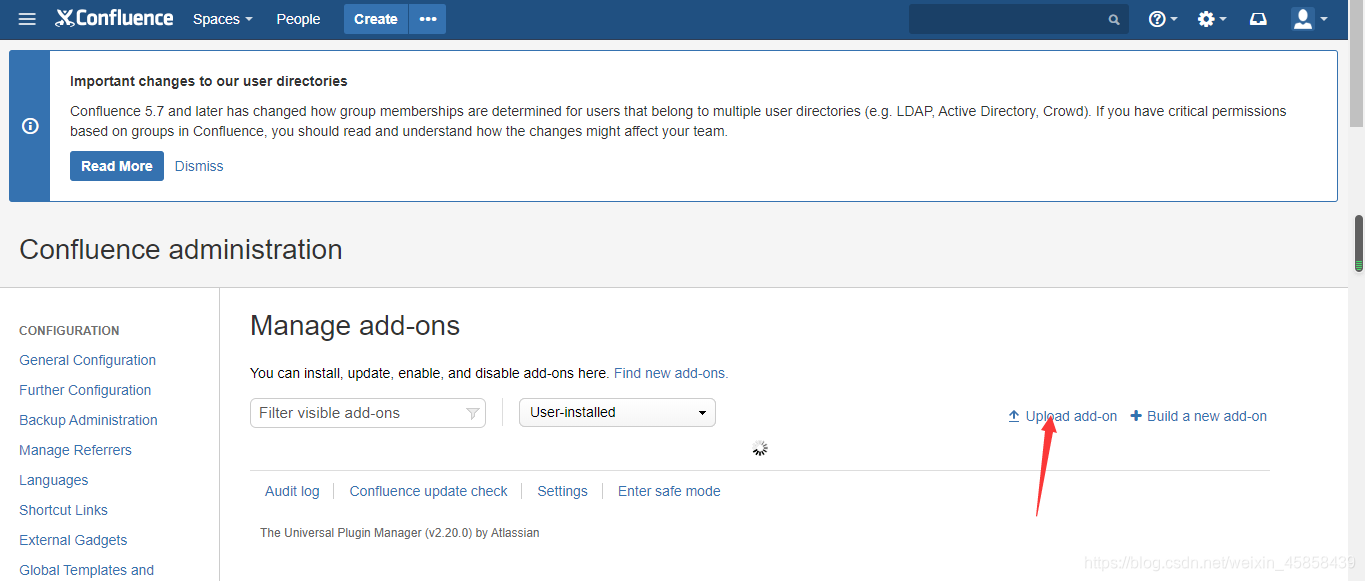This screenshot has width=1365, height=581.
Task: Open the hamburger sidebar menu
Action: (x=27, y=19)
